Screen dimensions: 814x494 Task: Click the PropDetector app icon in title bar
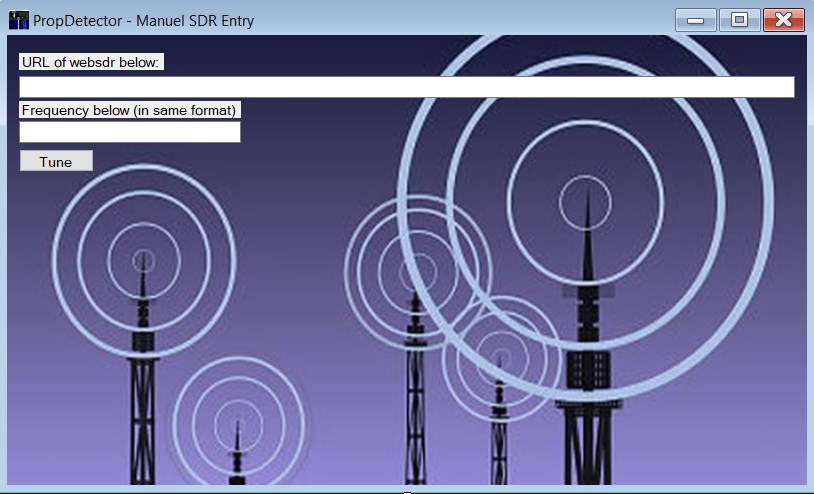click(x=19, y=21)
